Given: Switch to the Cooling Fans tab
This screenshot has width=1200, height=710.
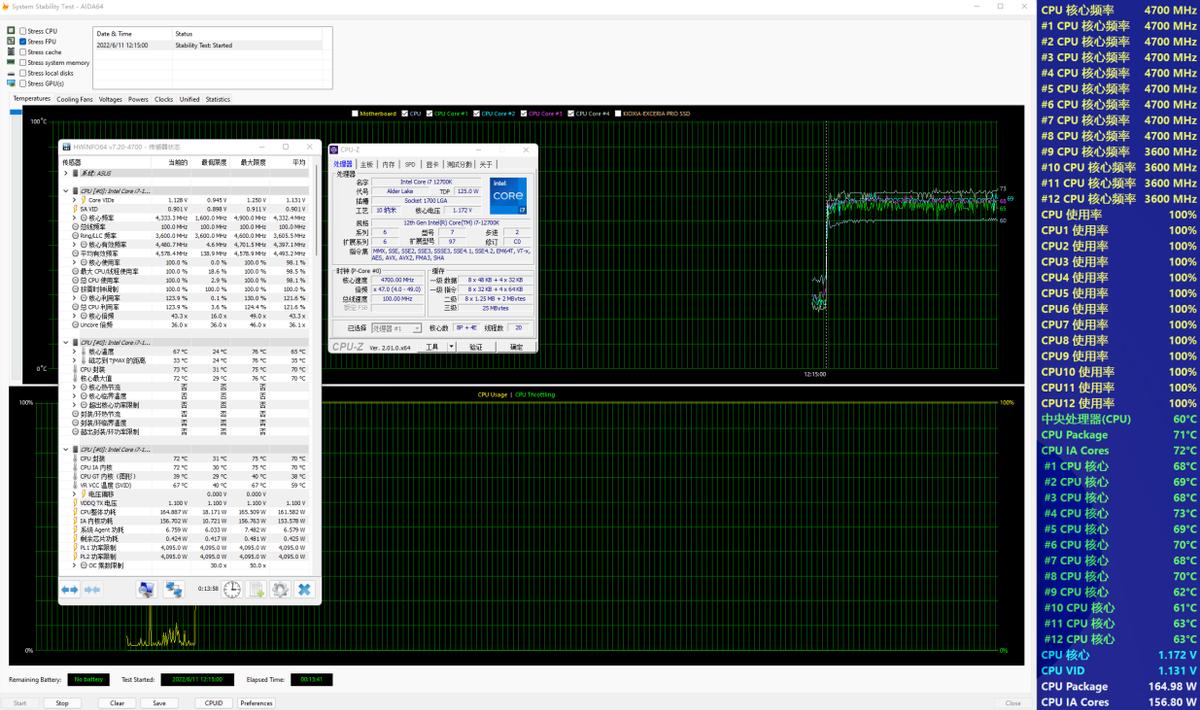Looking at the screenshot, I should (74, 99).
